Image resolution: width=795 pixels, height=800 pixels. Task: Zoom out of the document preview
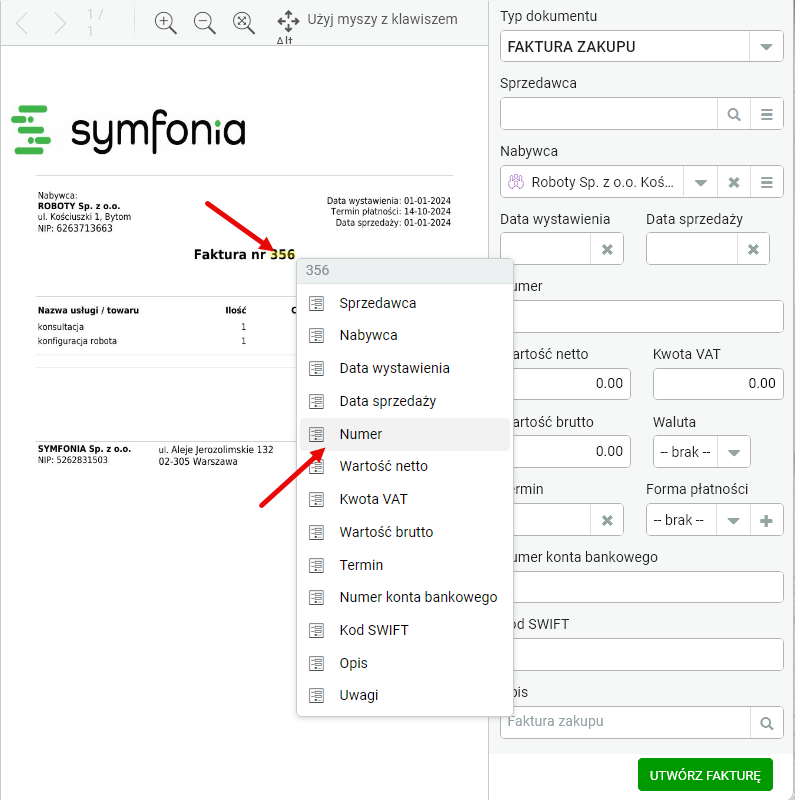[204, 23]
